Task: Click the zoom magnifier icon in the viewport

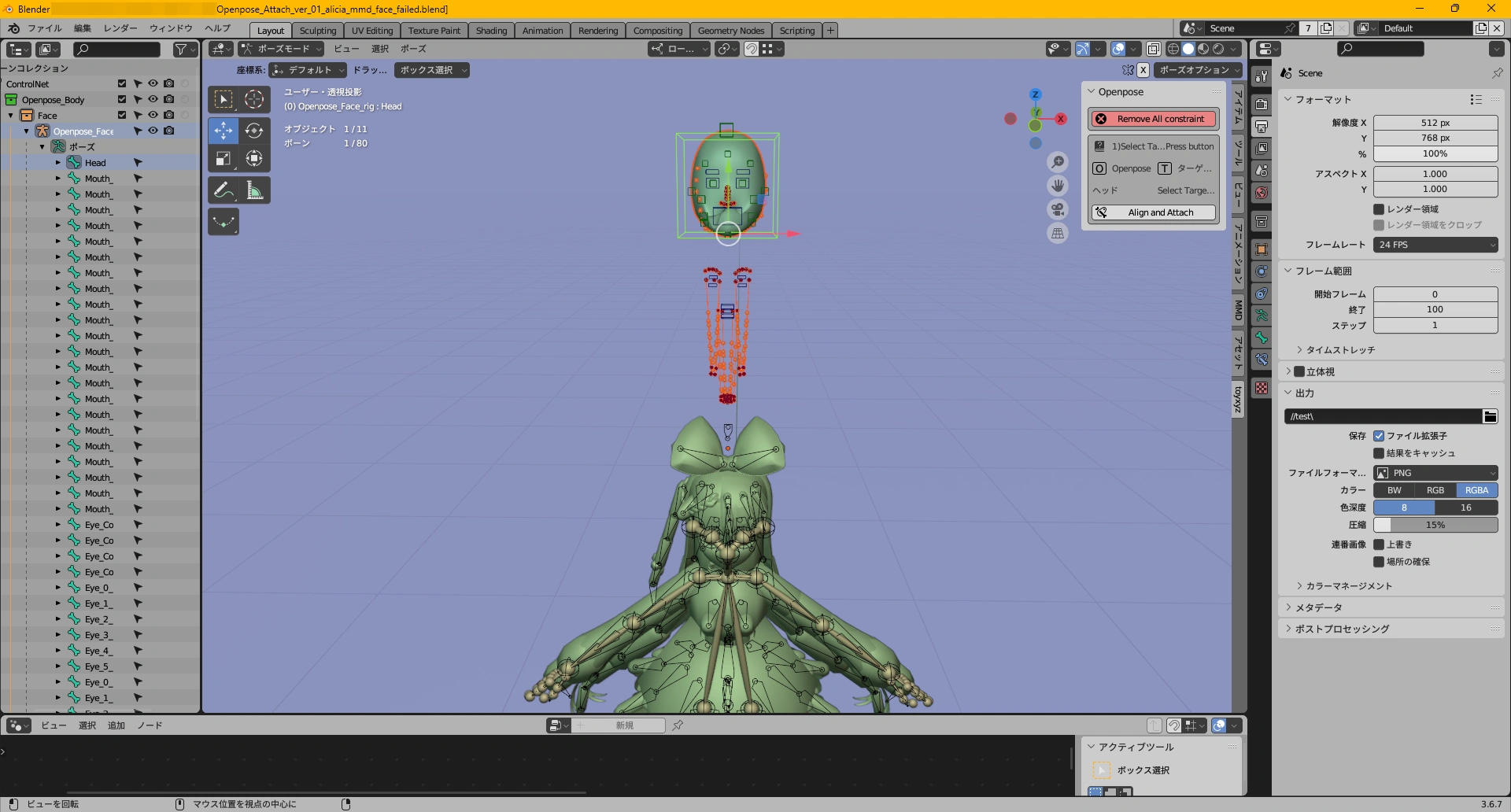Action: [x=1058, y=161]
